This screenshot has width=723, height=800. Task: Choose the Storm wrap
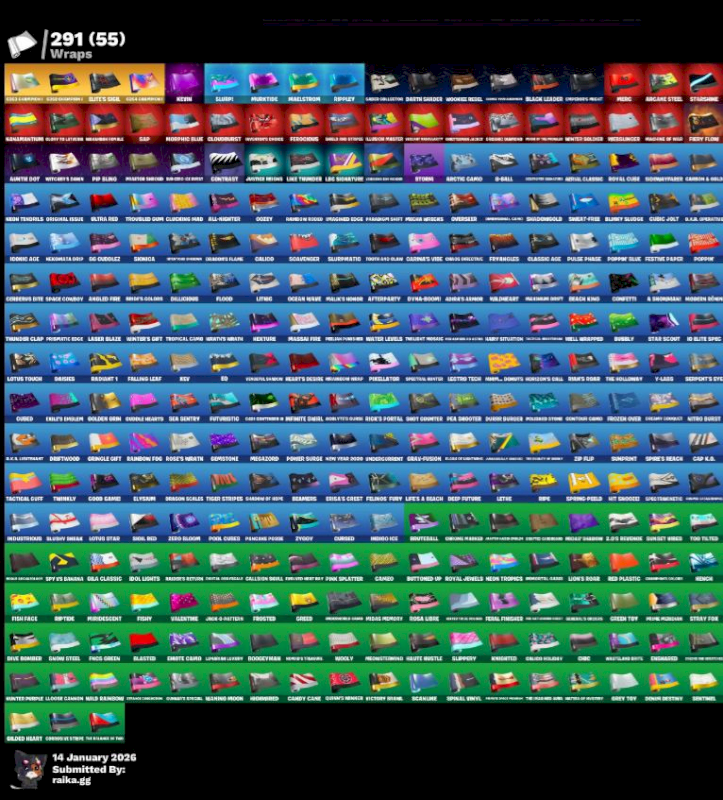point(424,163)
